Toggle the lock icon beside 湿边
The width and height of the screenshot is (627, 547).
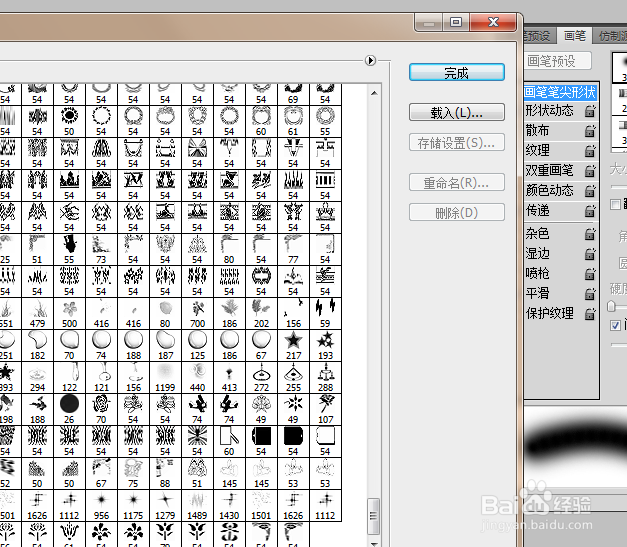(590, 254)
